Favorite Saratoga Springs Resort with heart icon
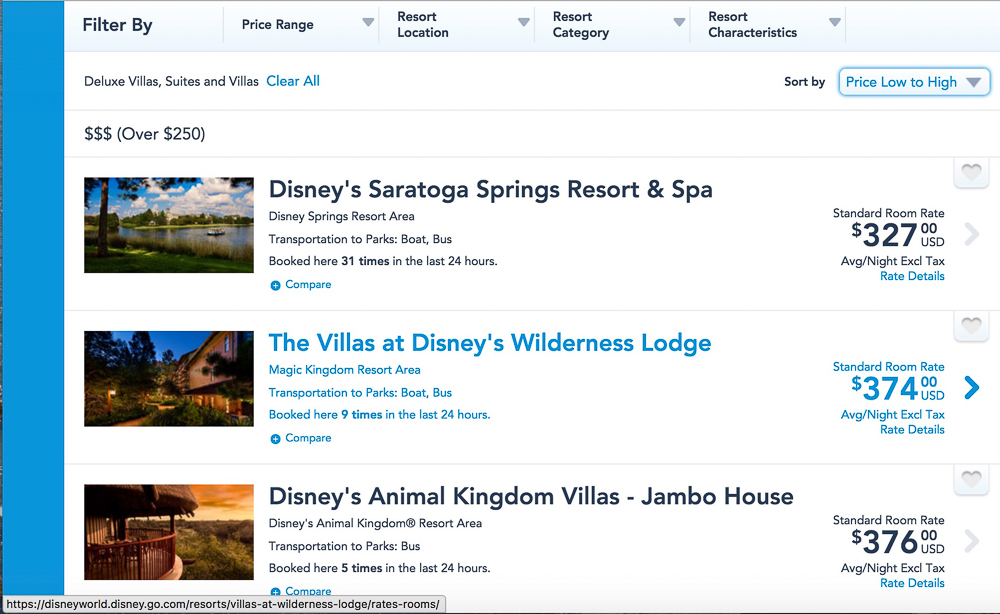 click(969, 174)
